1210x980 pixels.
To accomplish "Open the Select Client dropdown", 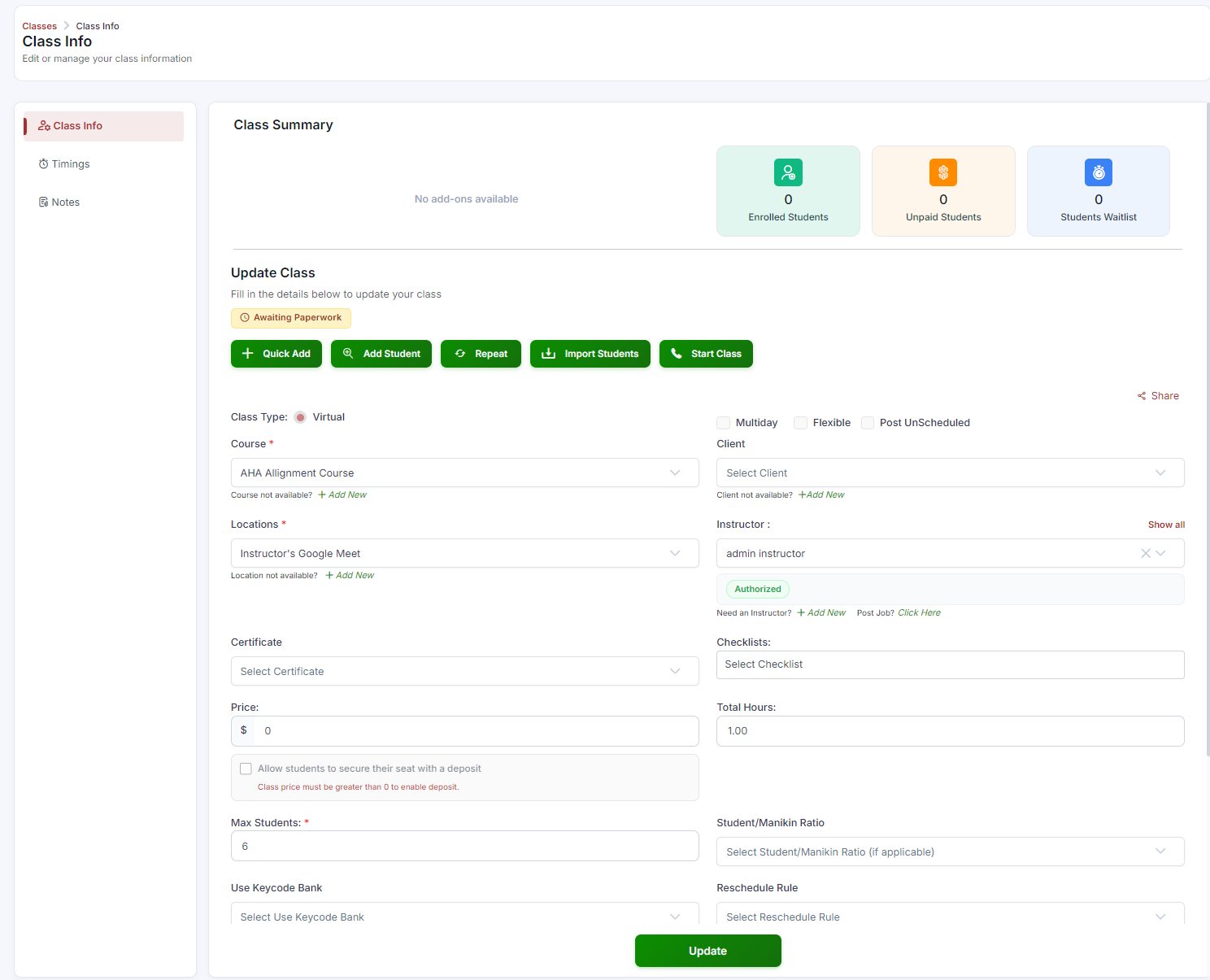I will [951, 473].
